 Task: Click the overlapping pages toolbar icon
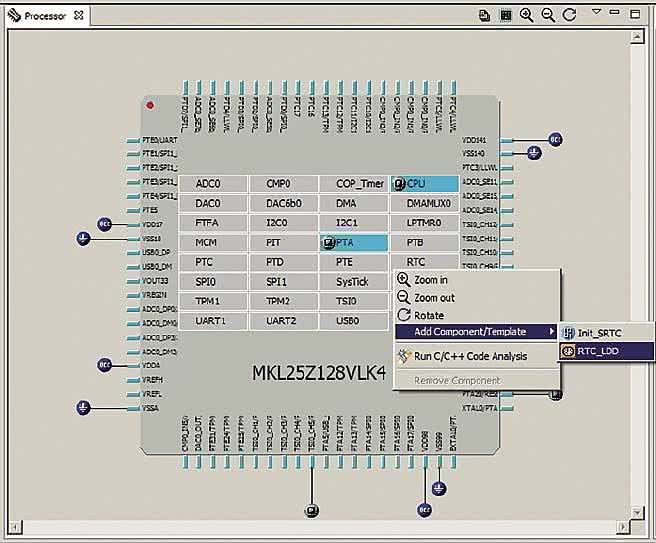tap(484, 15)
